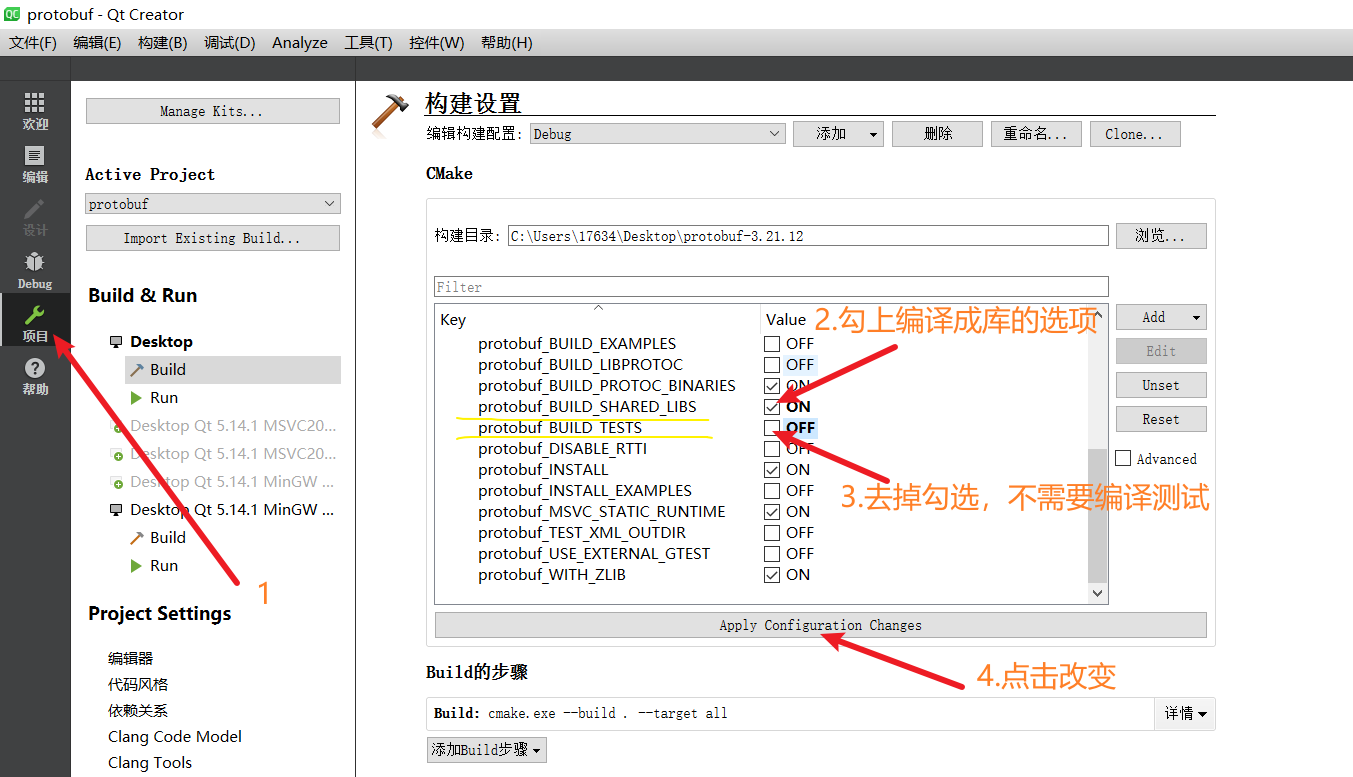Open the Active Project protobuf dropdown

(213, 204)
